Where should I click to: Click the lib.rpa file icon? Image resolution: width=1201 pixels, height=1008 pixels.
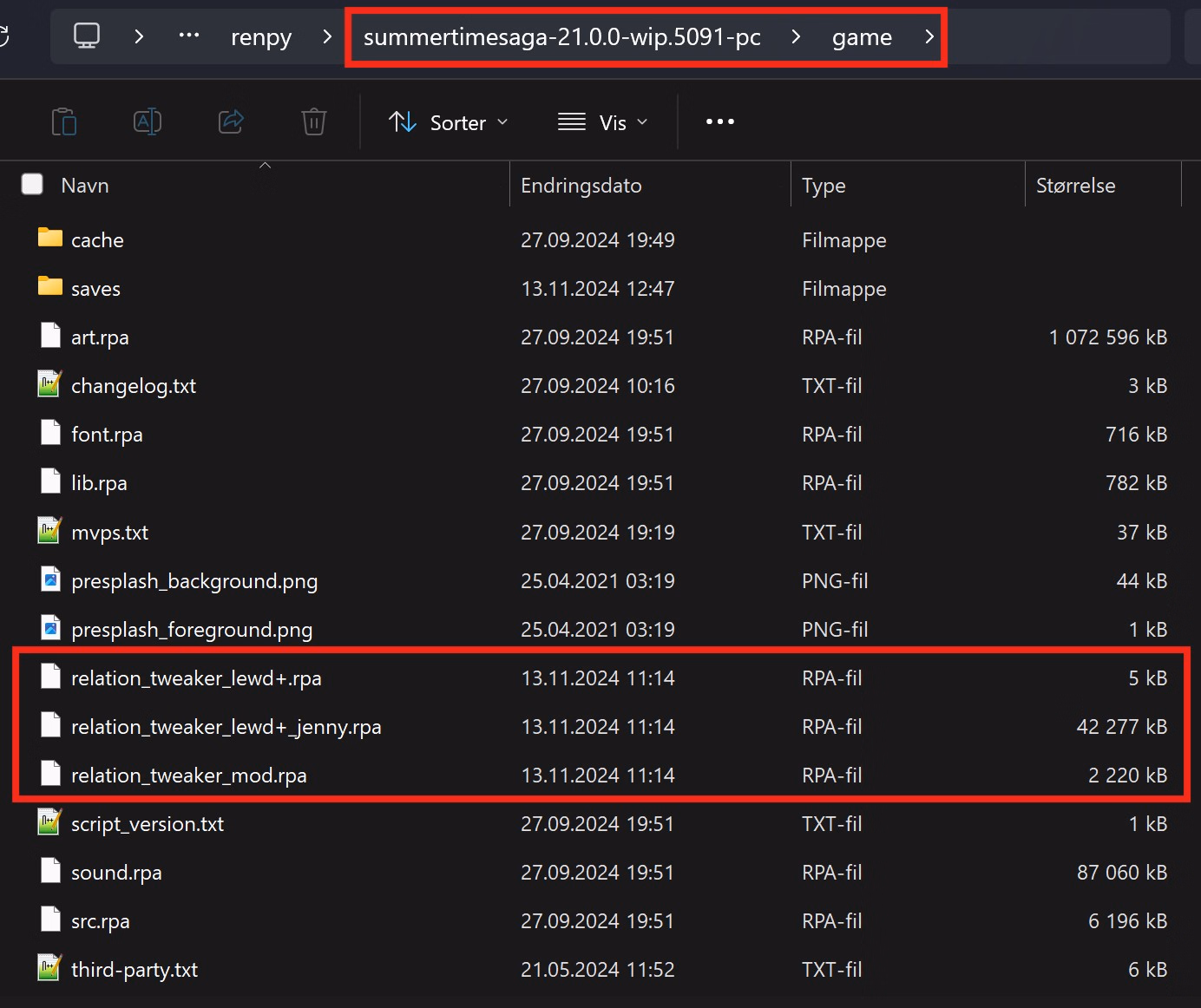click(50, 481)
